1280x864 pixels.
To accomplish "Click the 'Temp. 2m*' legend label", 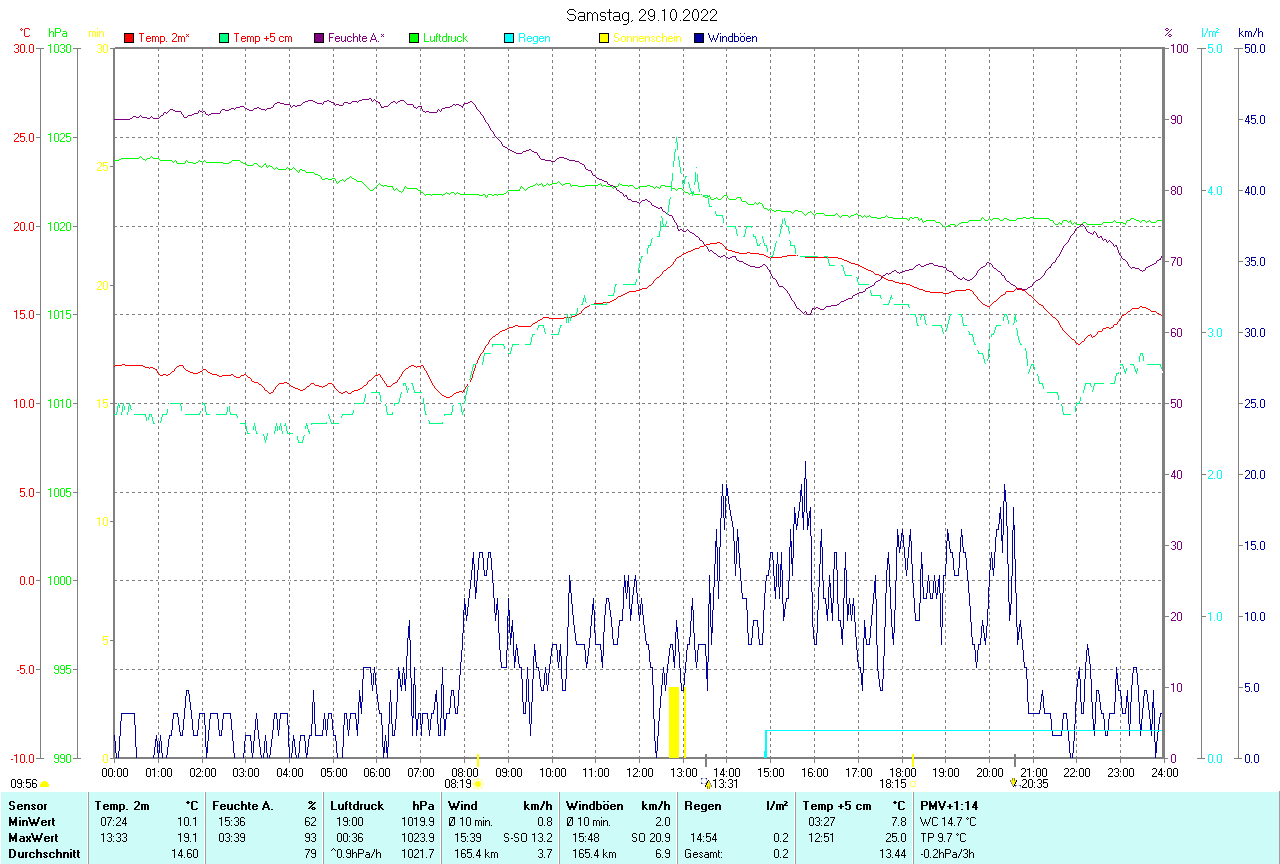I will (164, 38).
